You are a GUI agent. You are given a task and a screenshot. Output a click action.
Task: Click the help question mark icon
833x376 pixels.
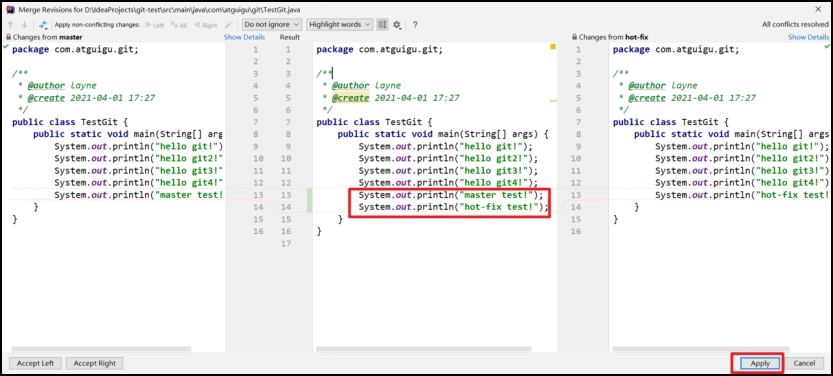click(415, 25)
